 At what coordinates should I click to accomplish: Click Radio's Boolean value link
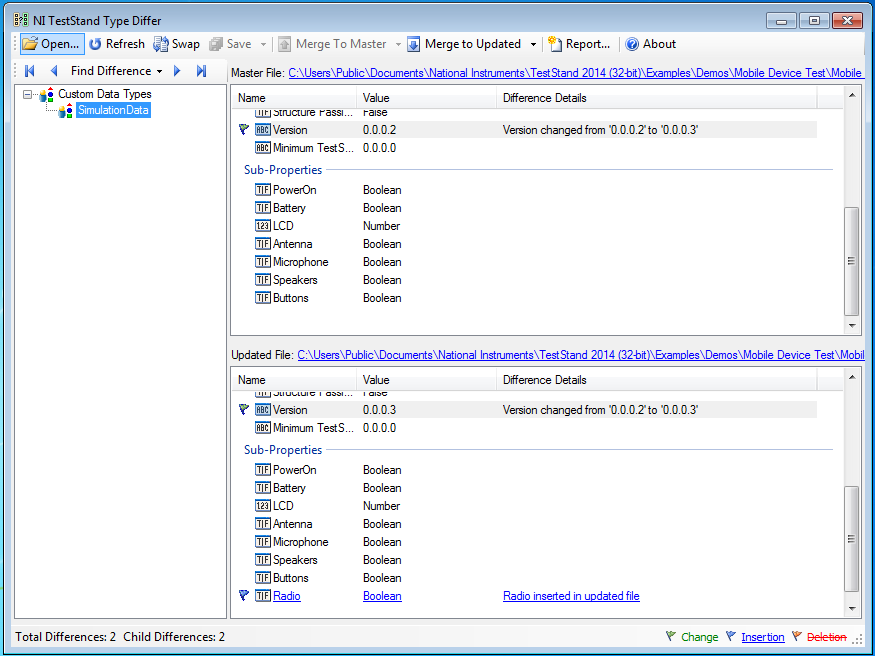point(382,596)
